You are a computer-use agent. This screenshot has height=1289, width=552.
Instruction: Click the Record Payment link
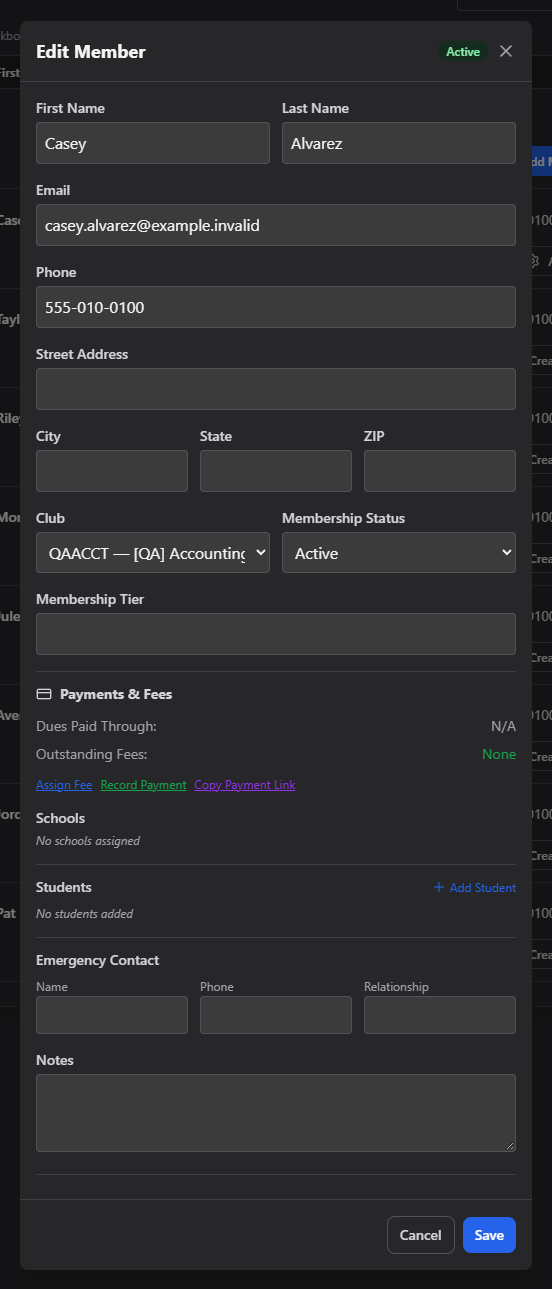coord(143,785)
